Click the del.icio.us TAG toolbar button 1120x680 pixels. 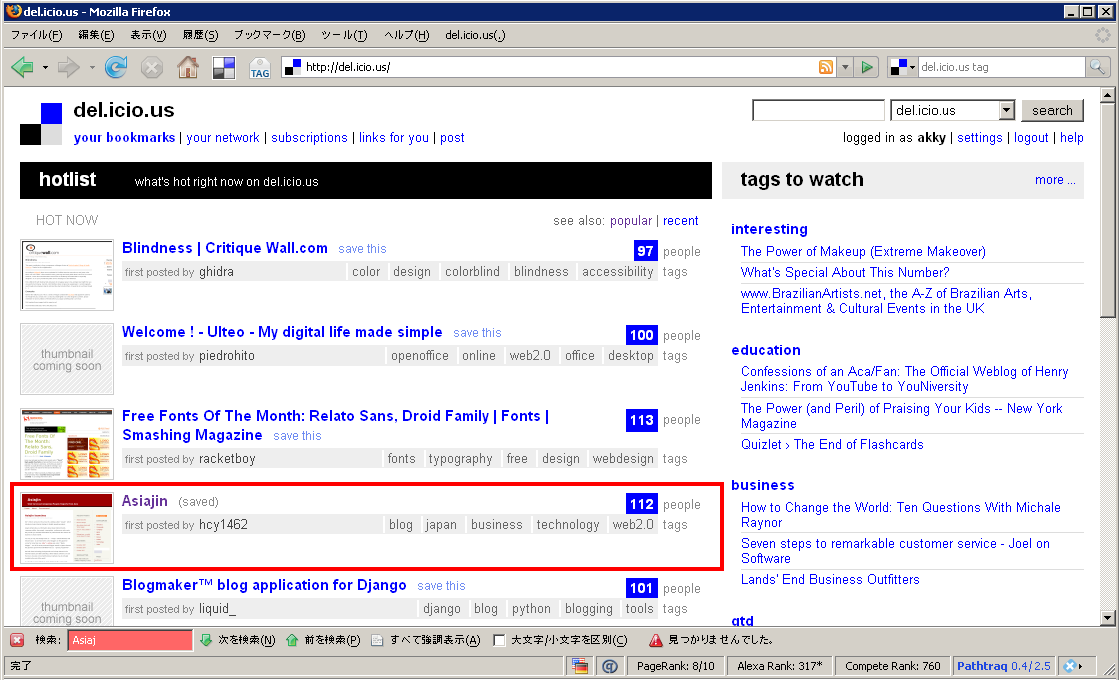(259, 68)
